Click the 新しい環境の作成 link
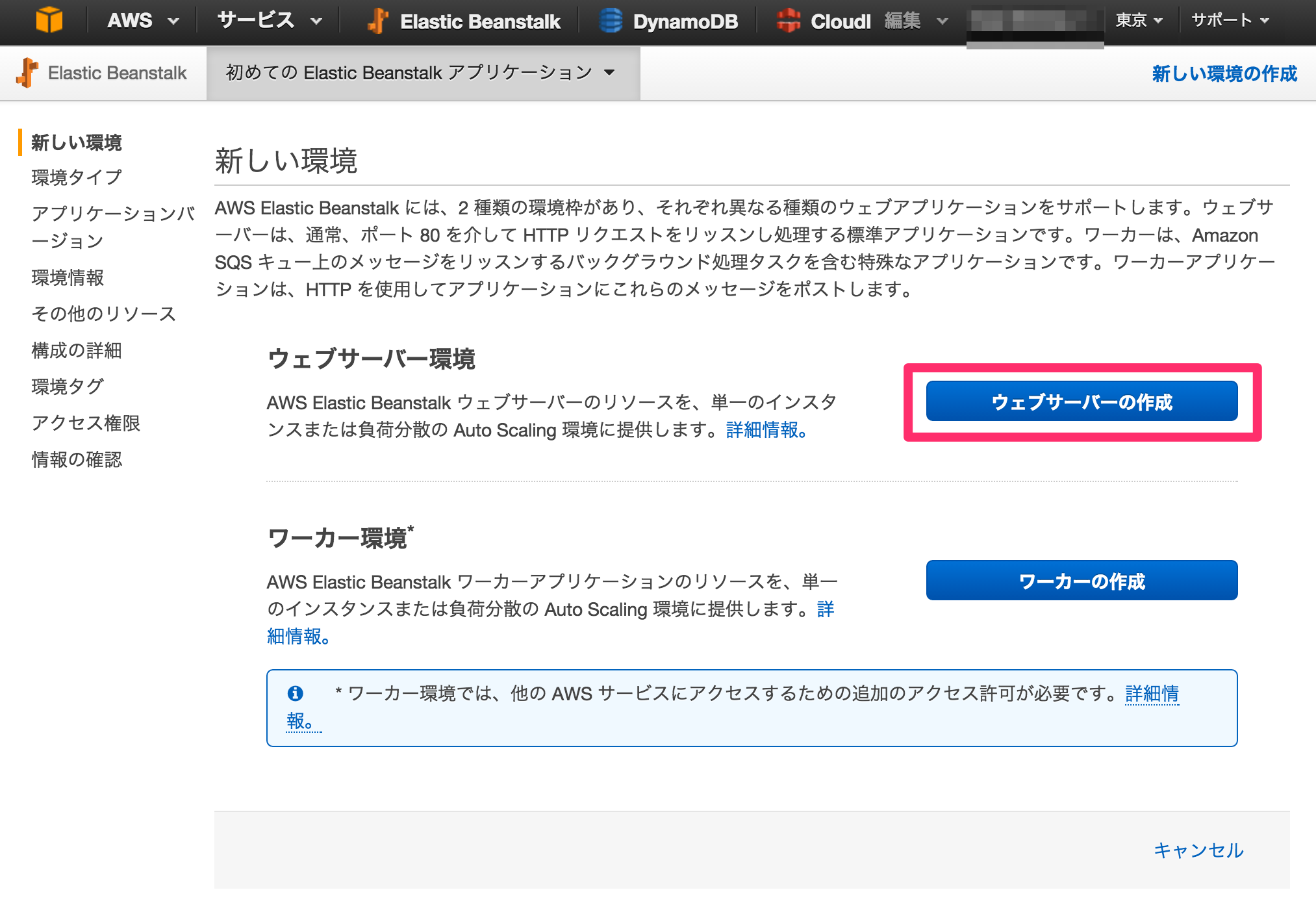This screenshot has height=916, width=1316. (x=1224, y=73)
